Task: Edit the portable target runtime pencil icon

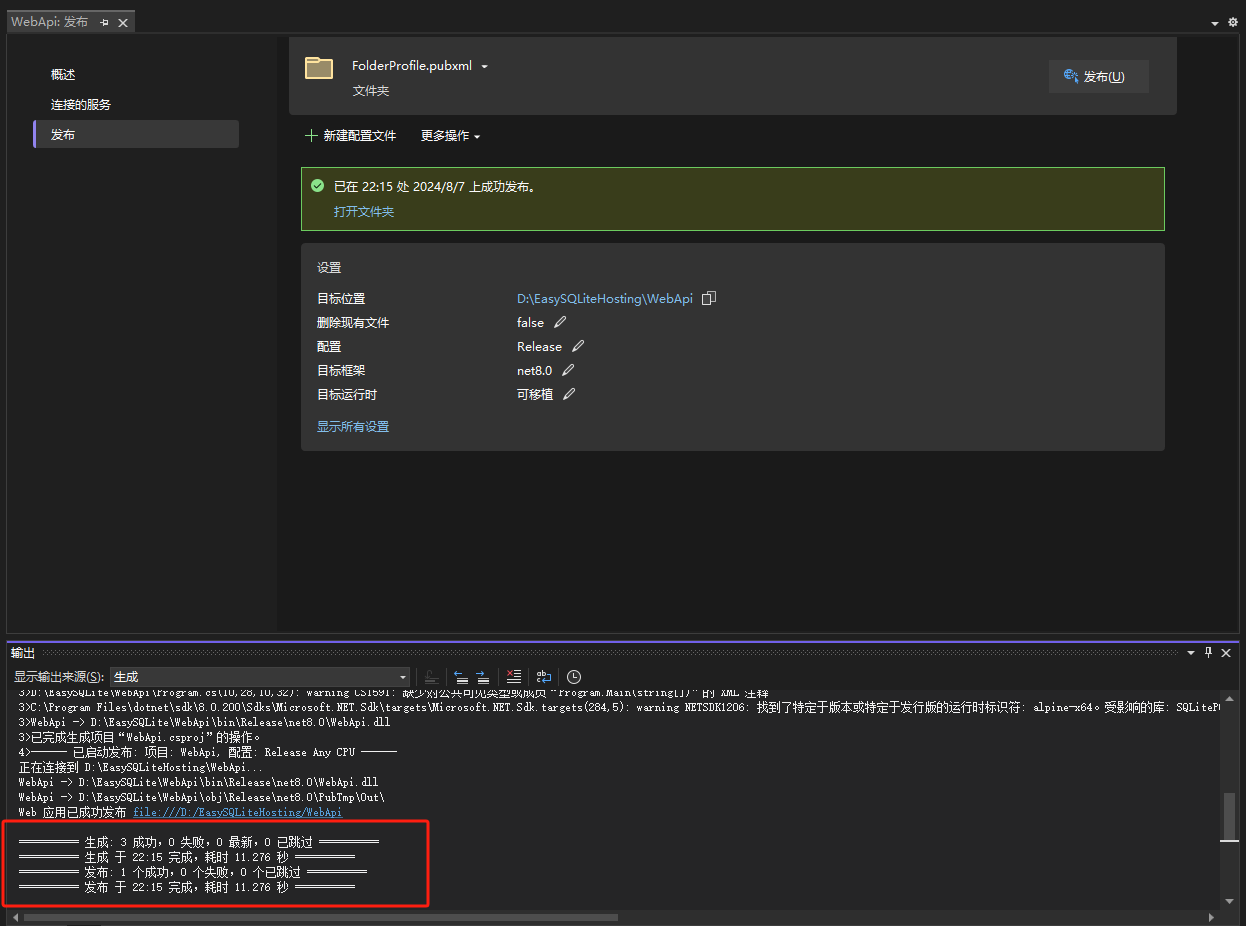Action: 568,394
